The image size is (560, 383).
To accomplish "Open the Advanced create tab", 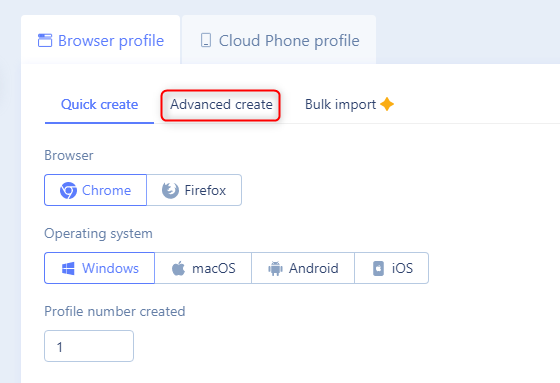I will [x=221, y=105].
